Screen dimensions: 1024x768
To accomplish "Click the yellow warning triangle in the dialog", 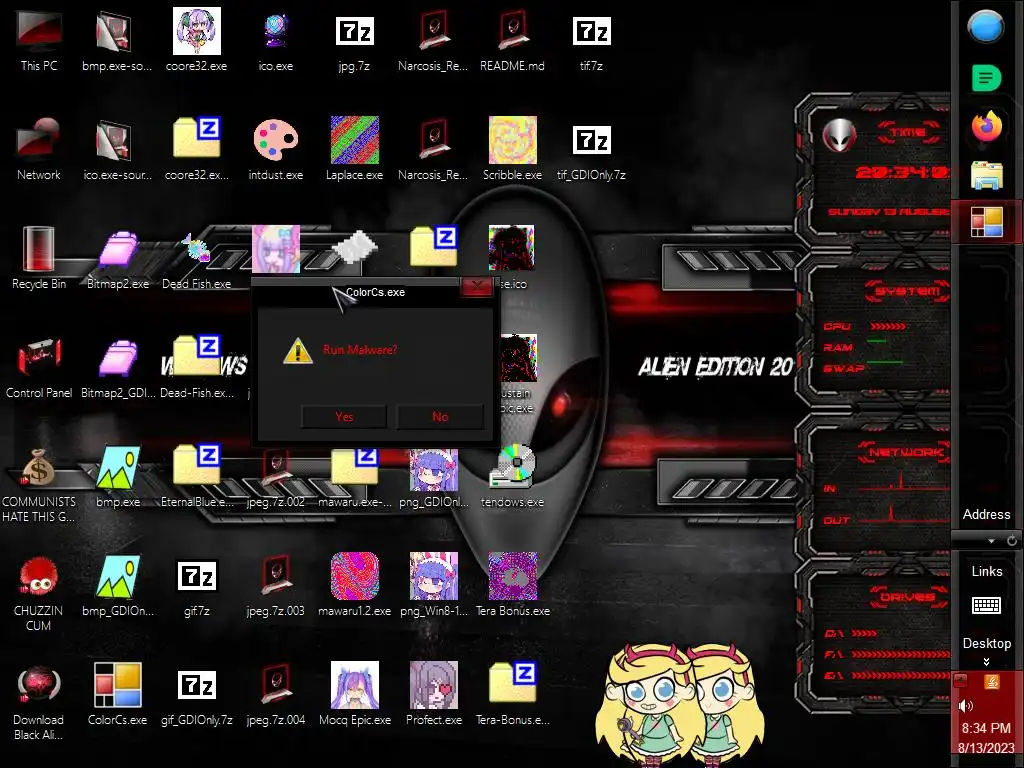I will click(x=298, y=351).
